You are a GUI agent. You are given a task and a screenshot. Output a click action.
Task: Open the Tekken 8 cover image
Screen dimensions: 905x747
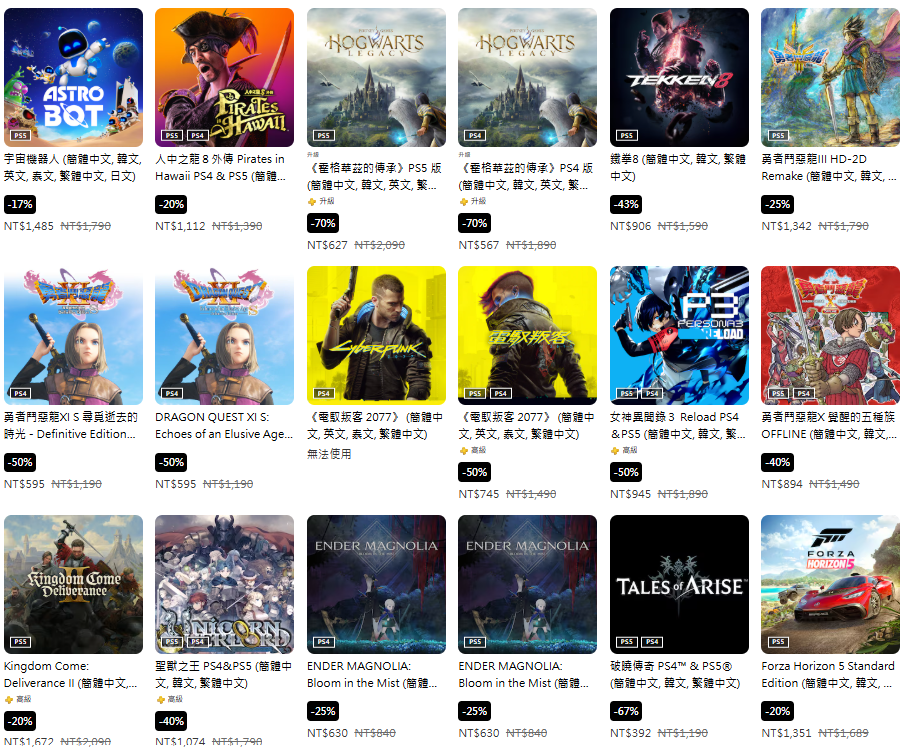click(x=679, y=77)
